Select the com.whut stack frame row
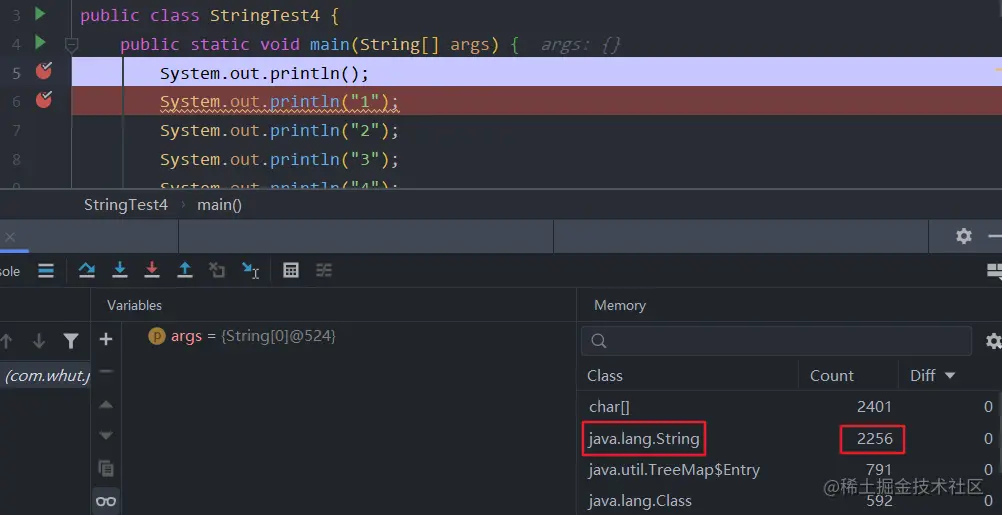Screen dimensions: 1002x515 click(45, 375)
